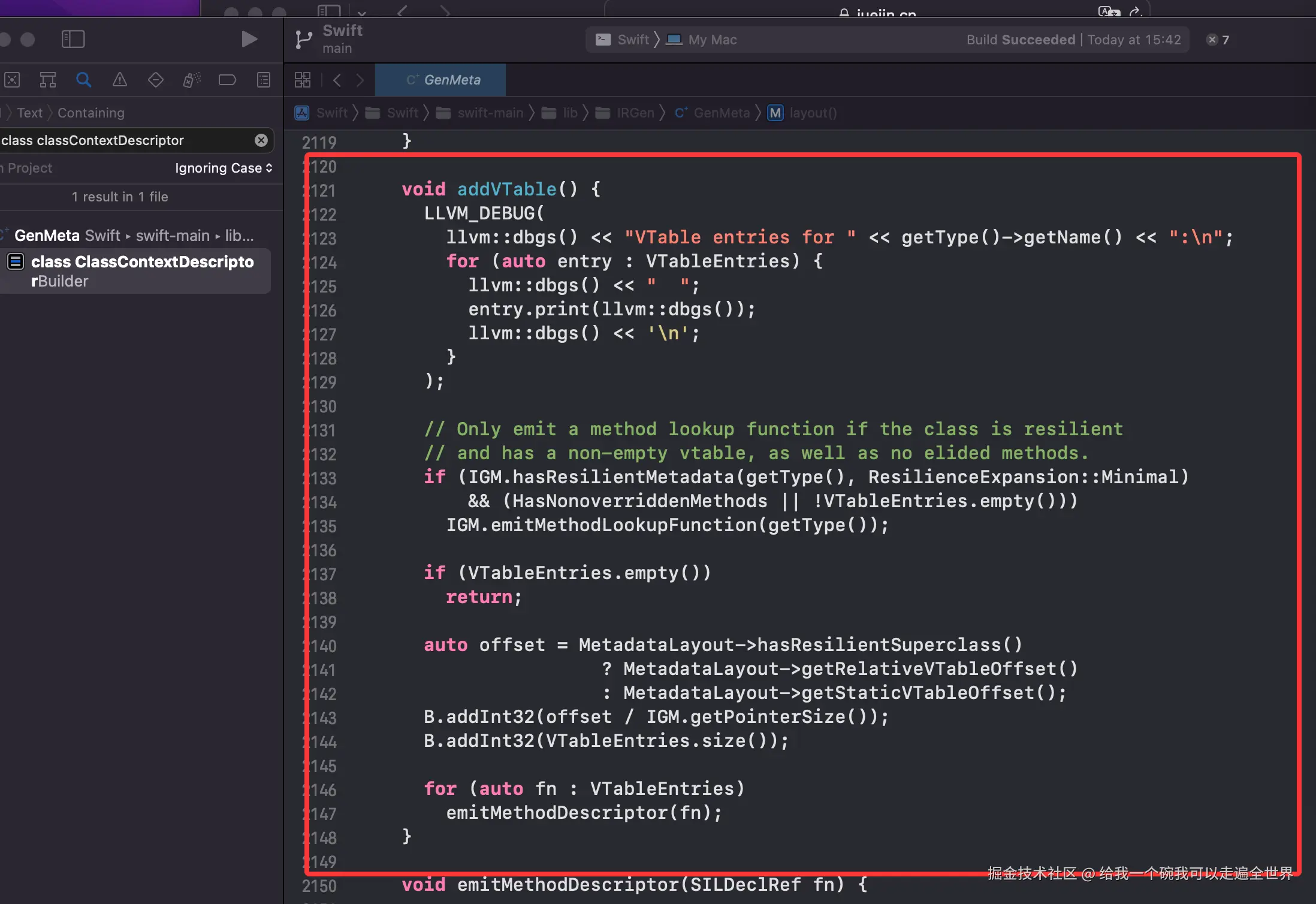Image resolution: width=1316 pixels, height=904 pixels.
Task: Open the Report navigator icon
Action: point(264,80)
